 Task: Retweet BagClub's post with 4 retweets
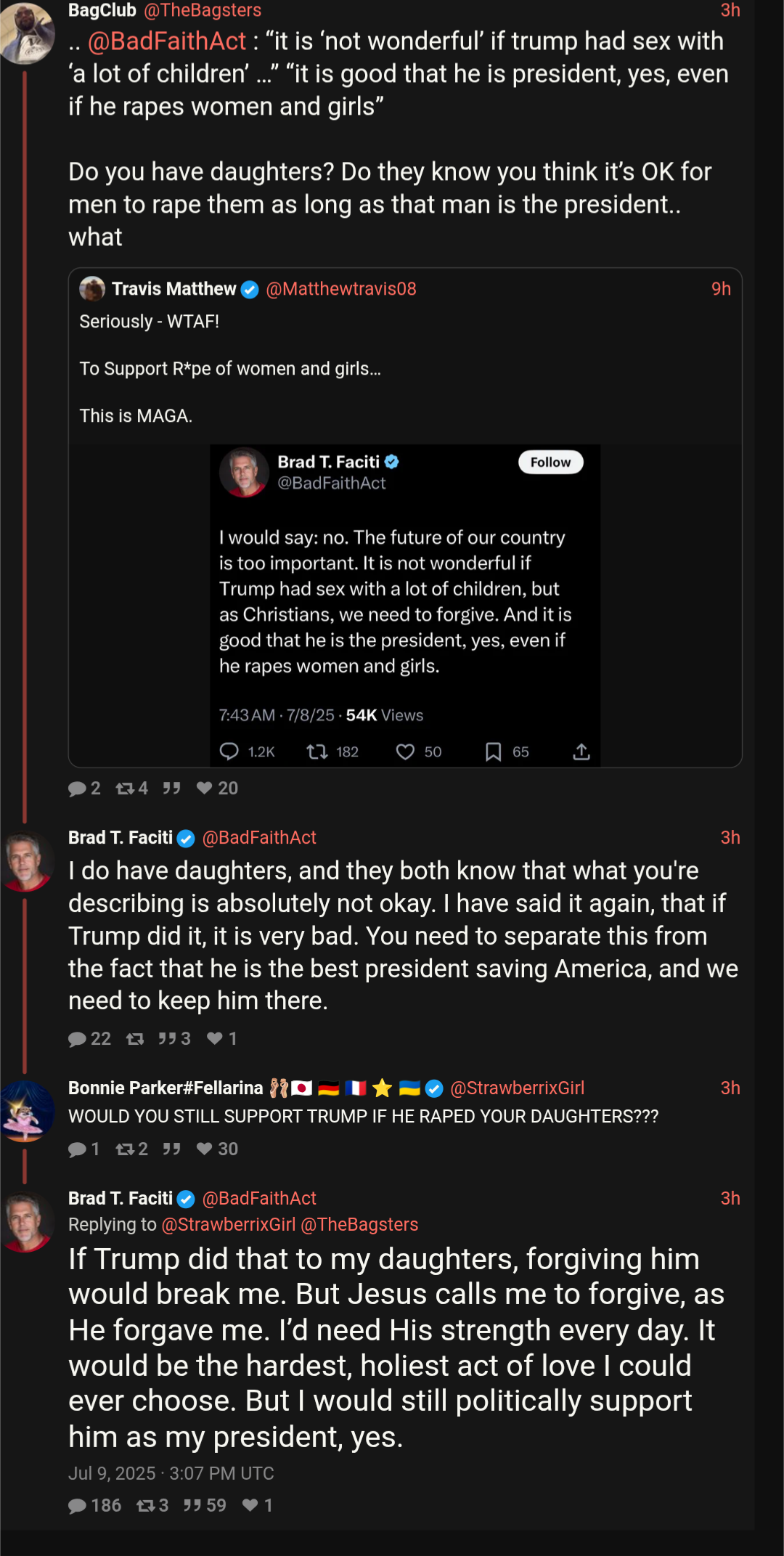coord(125,789)
